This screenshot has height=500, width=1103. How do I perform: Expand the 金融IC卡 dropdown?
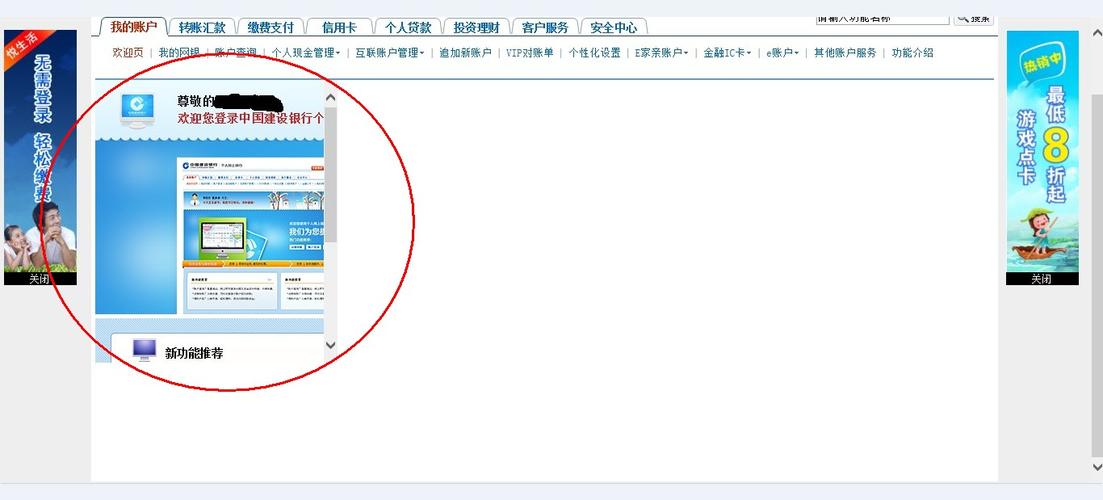tap(727, 53)
